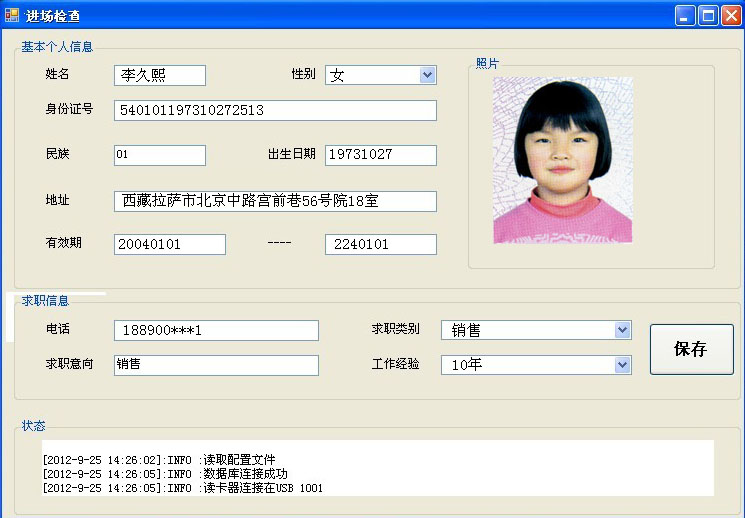Click inside the 姓名 name field
Image resolution: width=745 pixels, height=518 pixels.
[x=160, y=75]
